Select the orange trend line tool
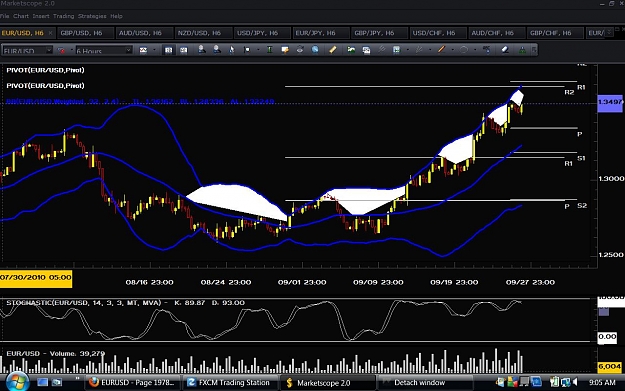This screenshot has width=625, height=391. 442,50
